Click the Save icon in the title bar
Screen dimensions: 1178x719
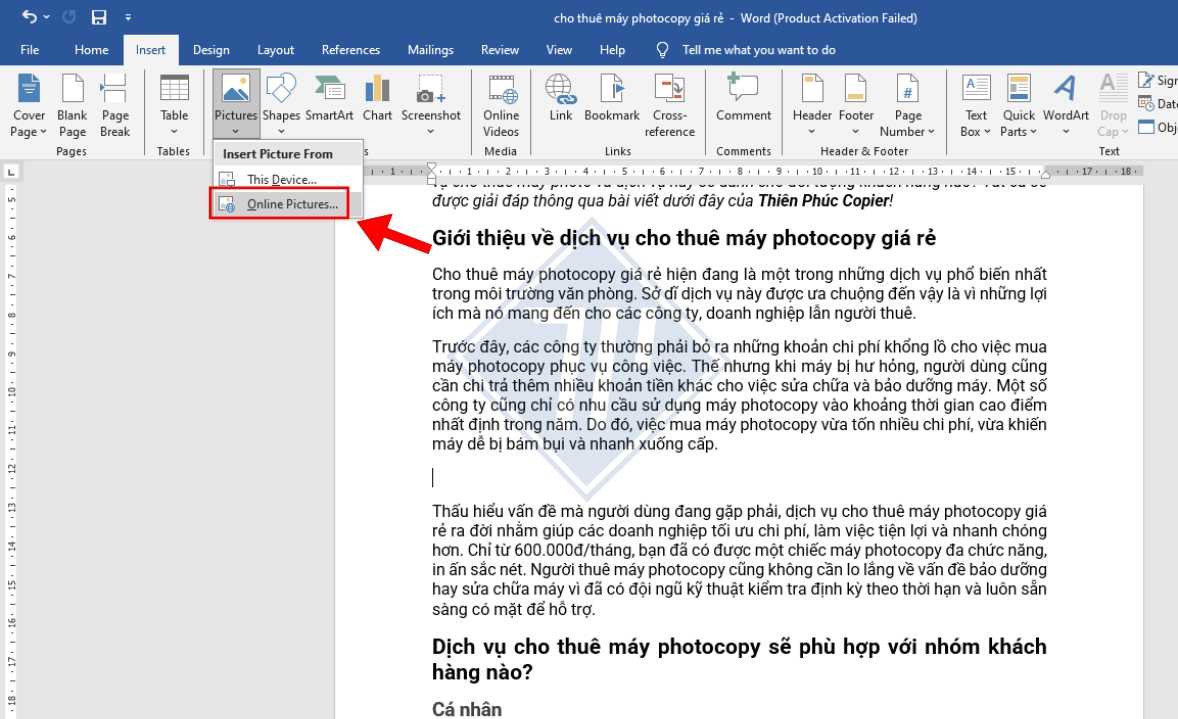pos(99,18)
